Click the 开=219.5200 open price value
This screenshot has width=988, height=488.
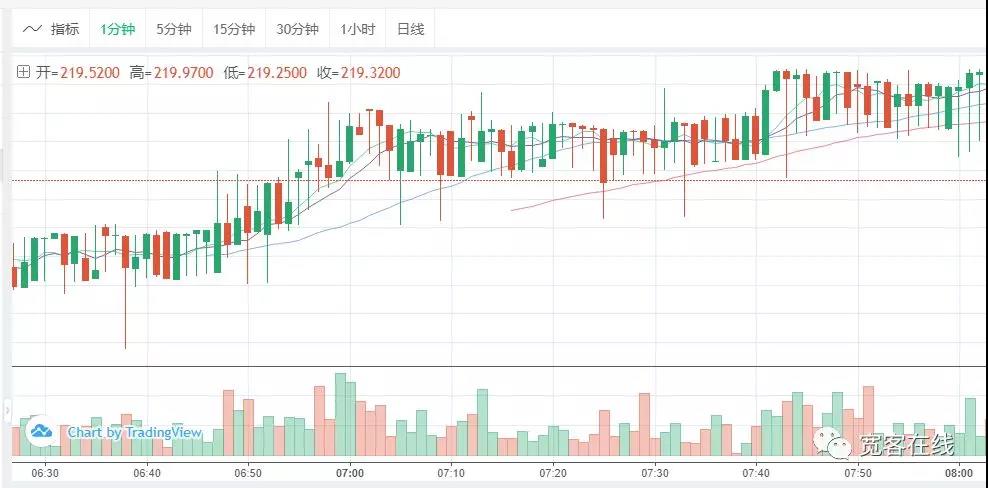point(77,72)
